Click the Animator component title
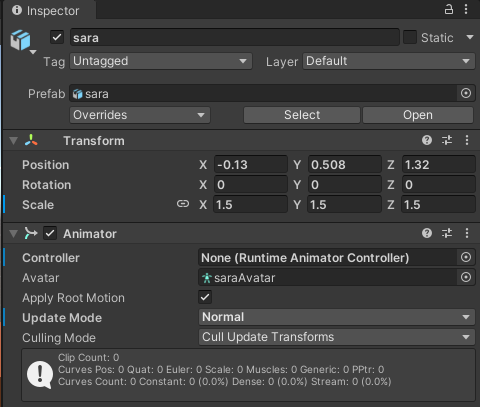The height and width of the screenshot is (407, 480). 90,234
